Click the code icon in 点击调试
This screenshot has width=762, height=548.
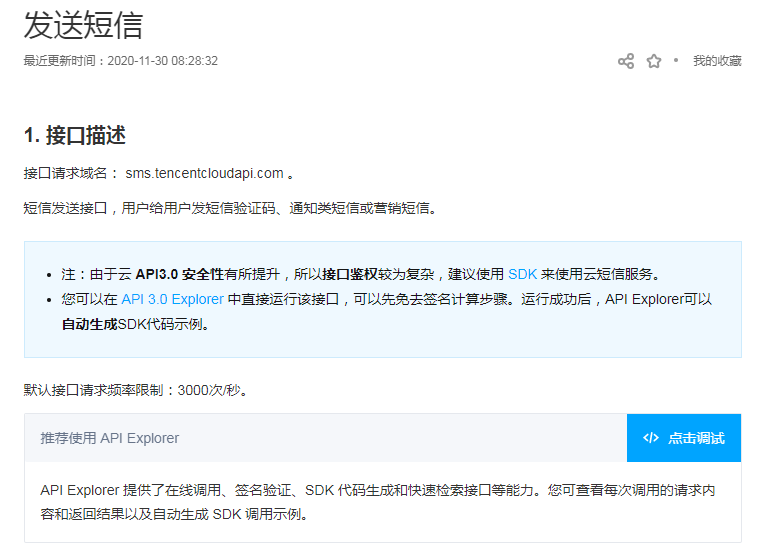pyautogui.click(x=651, y=438)
